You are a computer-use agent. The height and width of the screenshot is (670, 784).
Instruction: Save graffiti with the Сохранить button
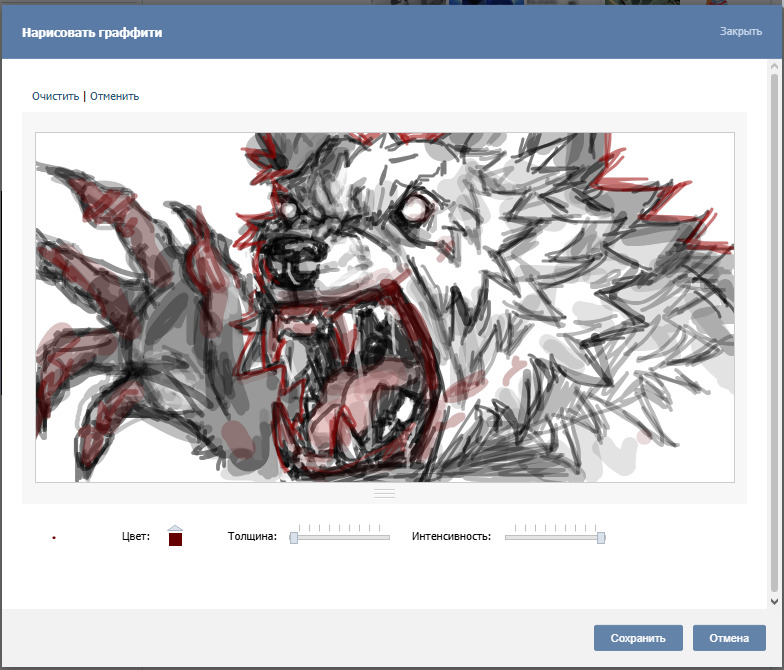click(x=638, y=638)
